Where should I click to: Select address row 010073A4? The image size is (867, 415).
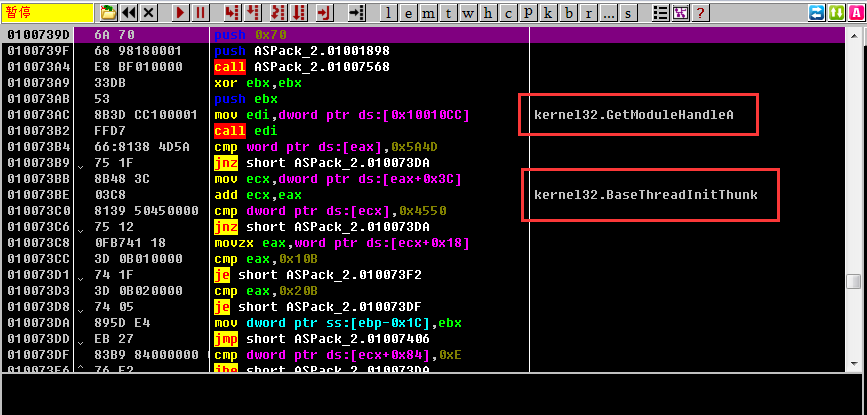coord(35,67)
